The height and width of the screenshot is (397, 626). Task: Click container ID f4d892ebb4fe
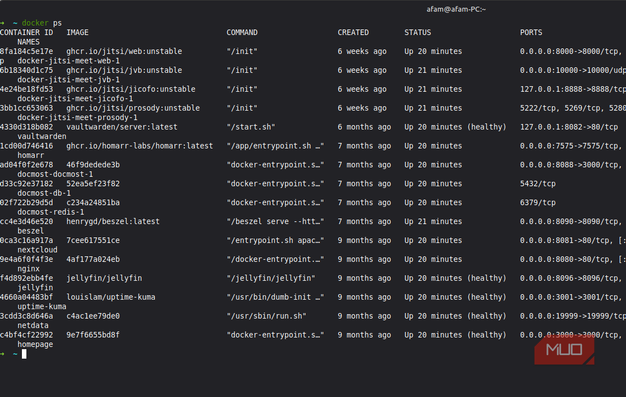(x=26, y=278)
